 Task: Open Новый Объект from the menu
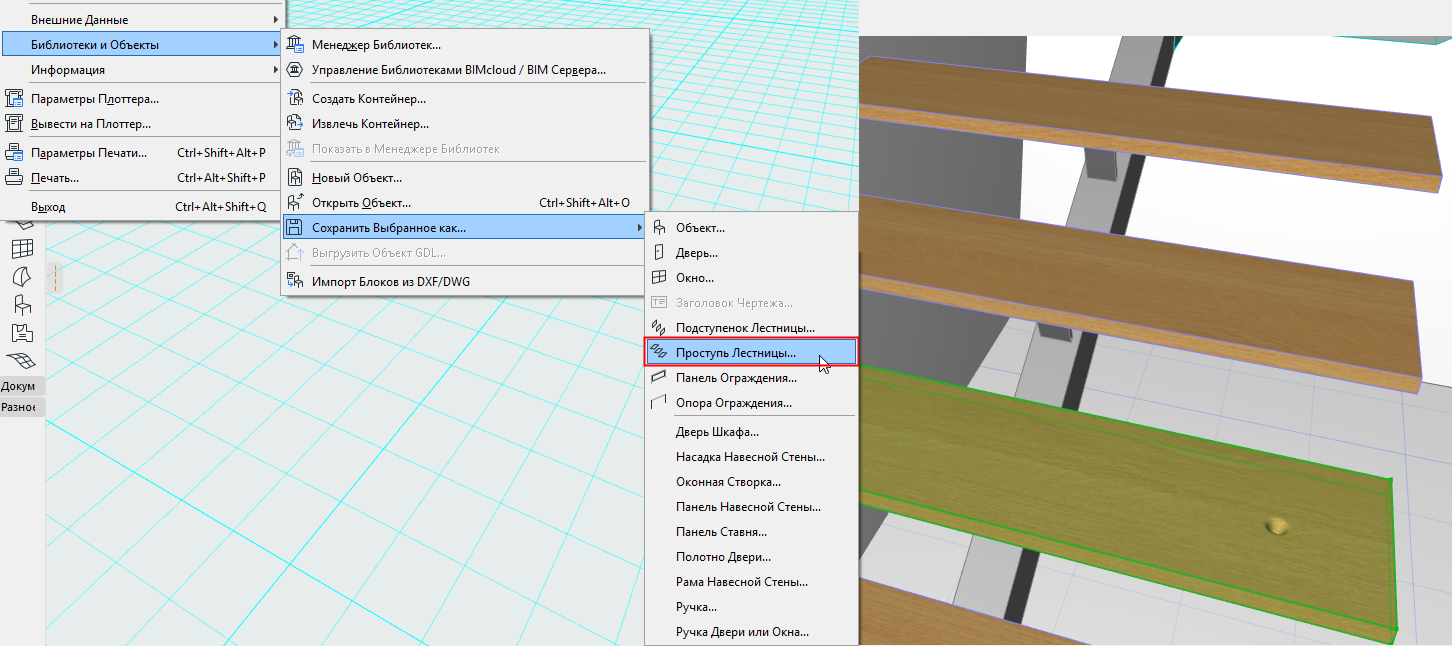[x=356, y=178]
